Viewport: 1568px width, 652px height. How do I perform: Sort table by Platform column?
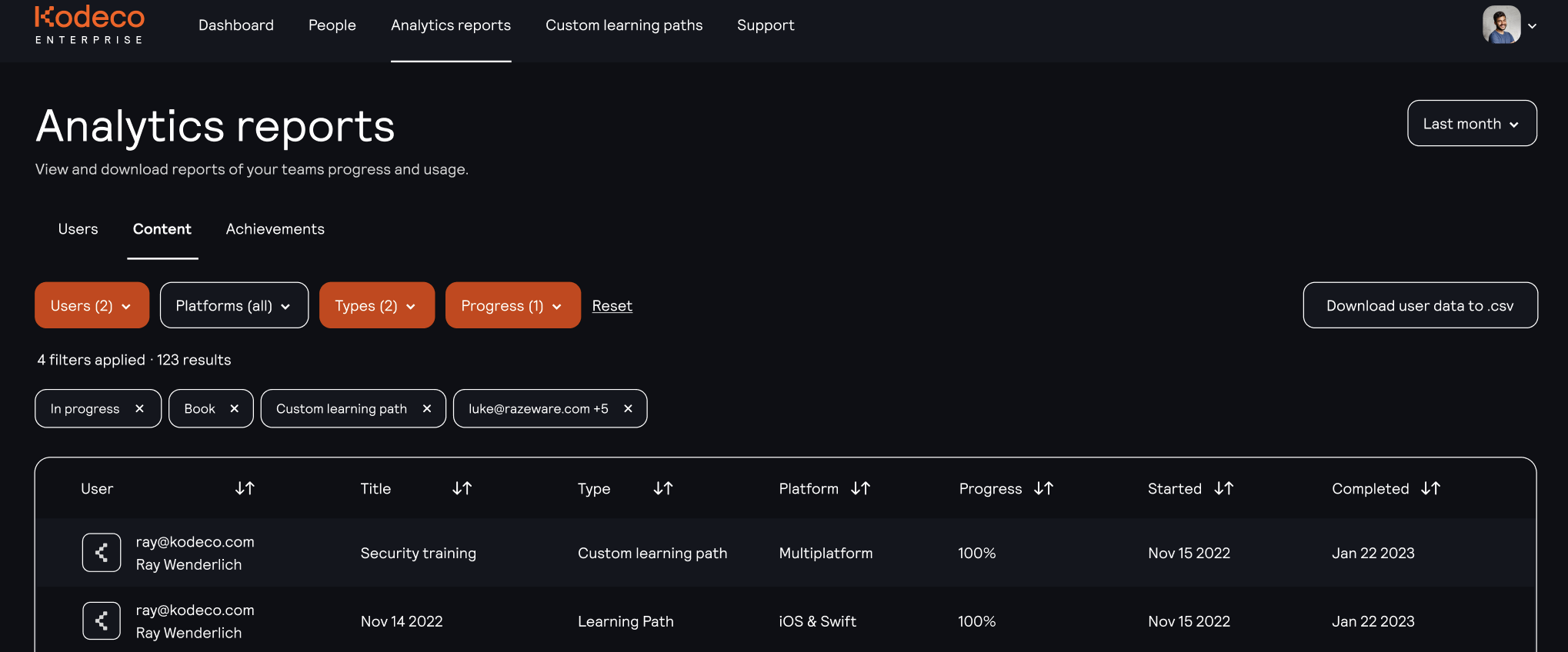(860, 488)
